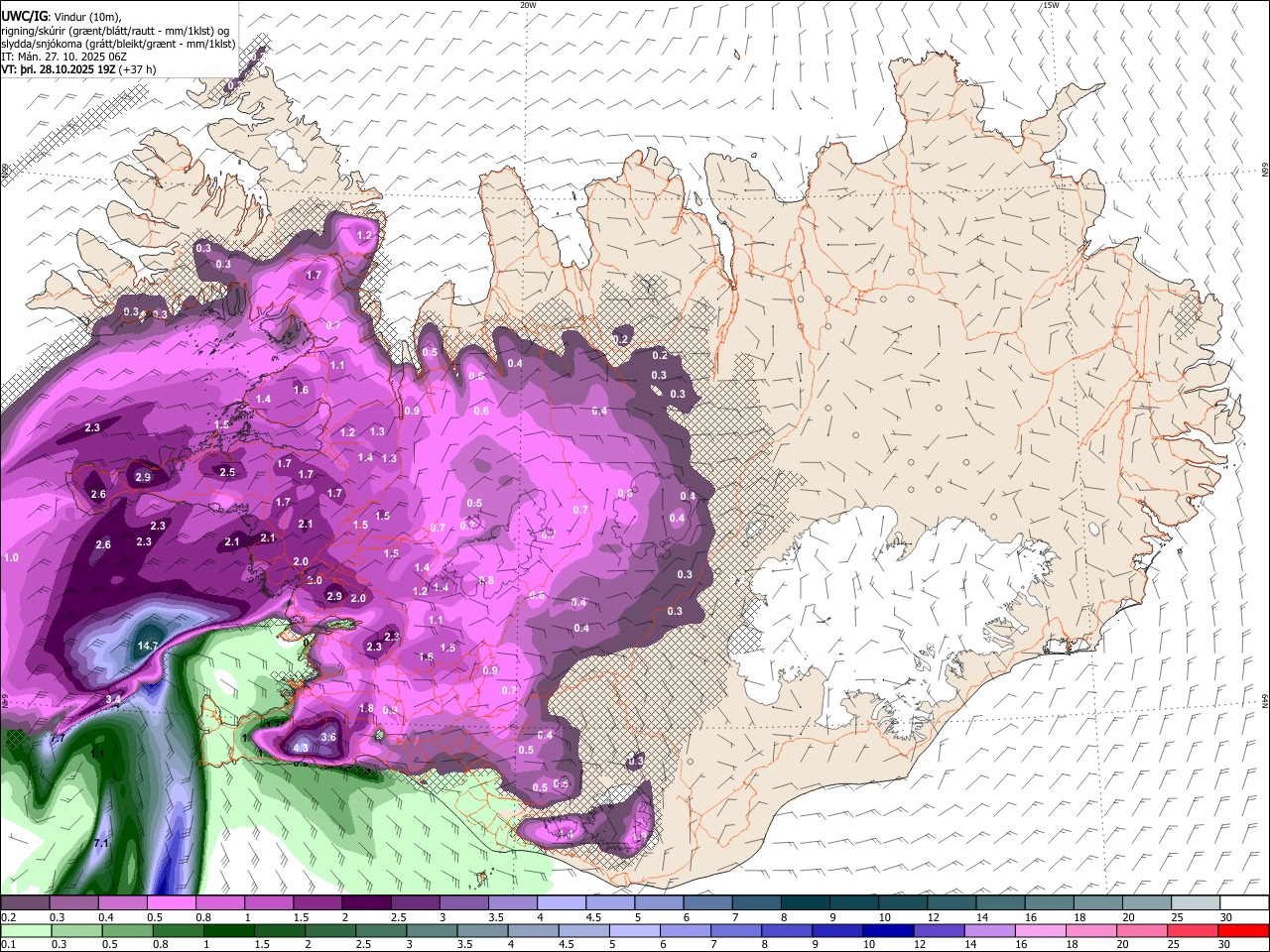
Task: Click the UWC/IG title in the header box
Action: (x=23, y=16)
